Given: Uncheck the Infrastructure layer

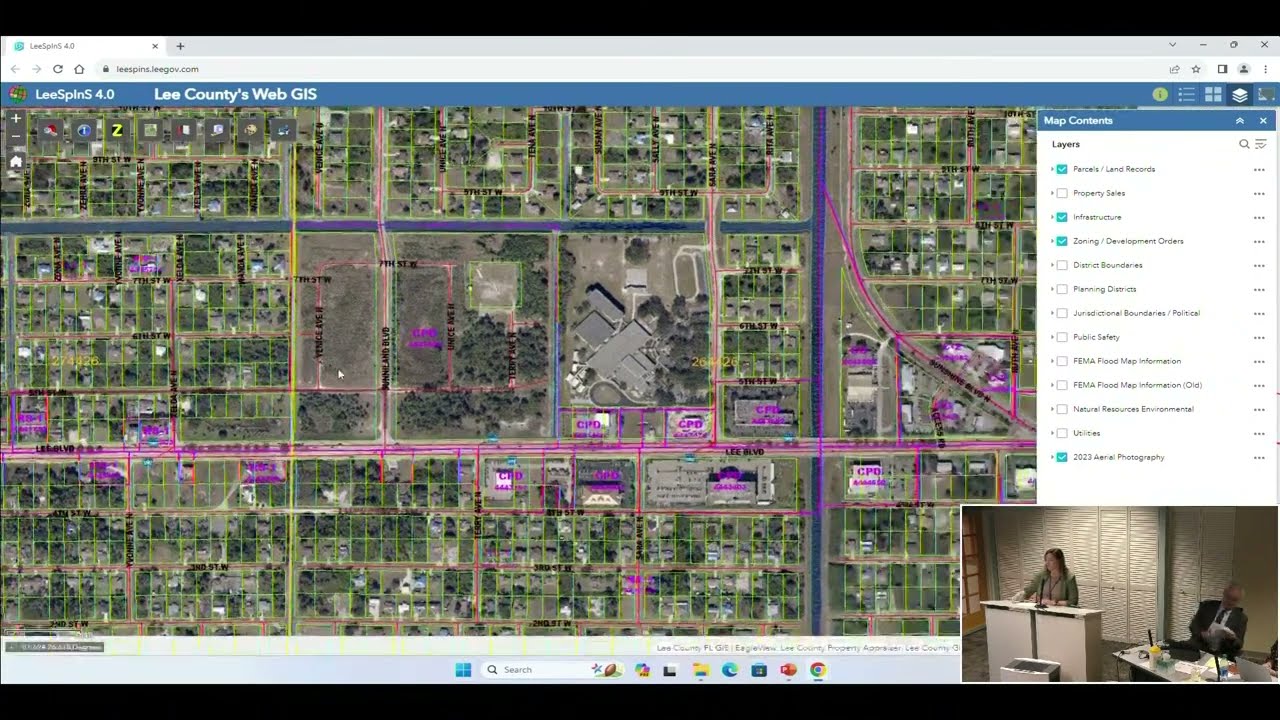Looking at the screenshot, I should [x=1062, y=217].
